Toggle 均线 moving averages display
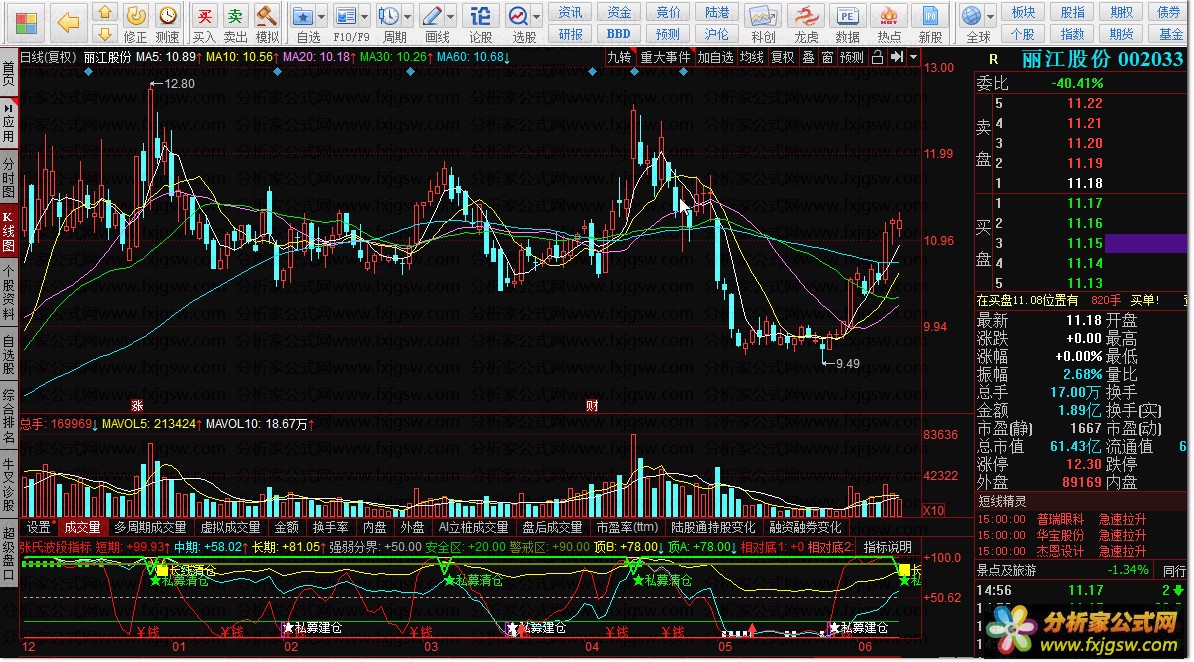 [x=752, y=57]
